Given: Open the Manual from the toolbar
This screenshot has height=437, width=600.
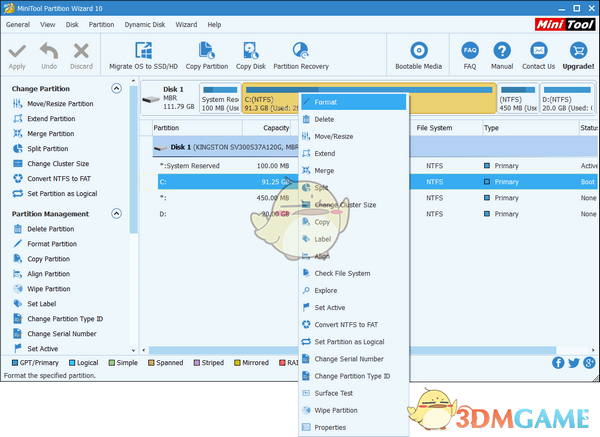Looking at the screenshot, I should pos(501,52).
